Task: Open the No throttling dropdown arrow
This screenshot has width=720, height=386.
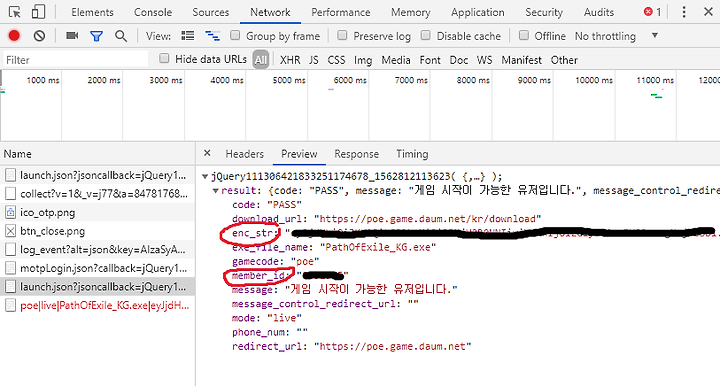Action: 655,35
